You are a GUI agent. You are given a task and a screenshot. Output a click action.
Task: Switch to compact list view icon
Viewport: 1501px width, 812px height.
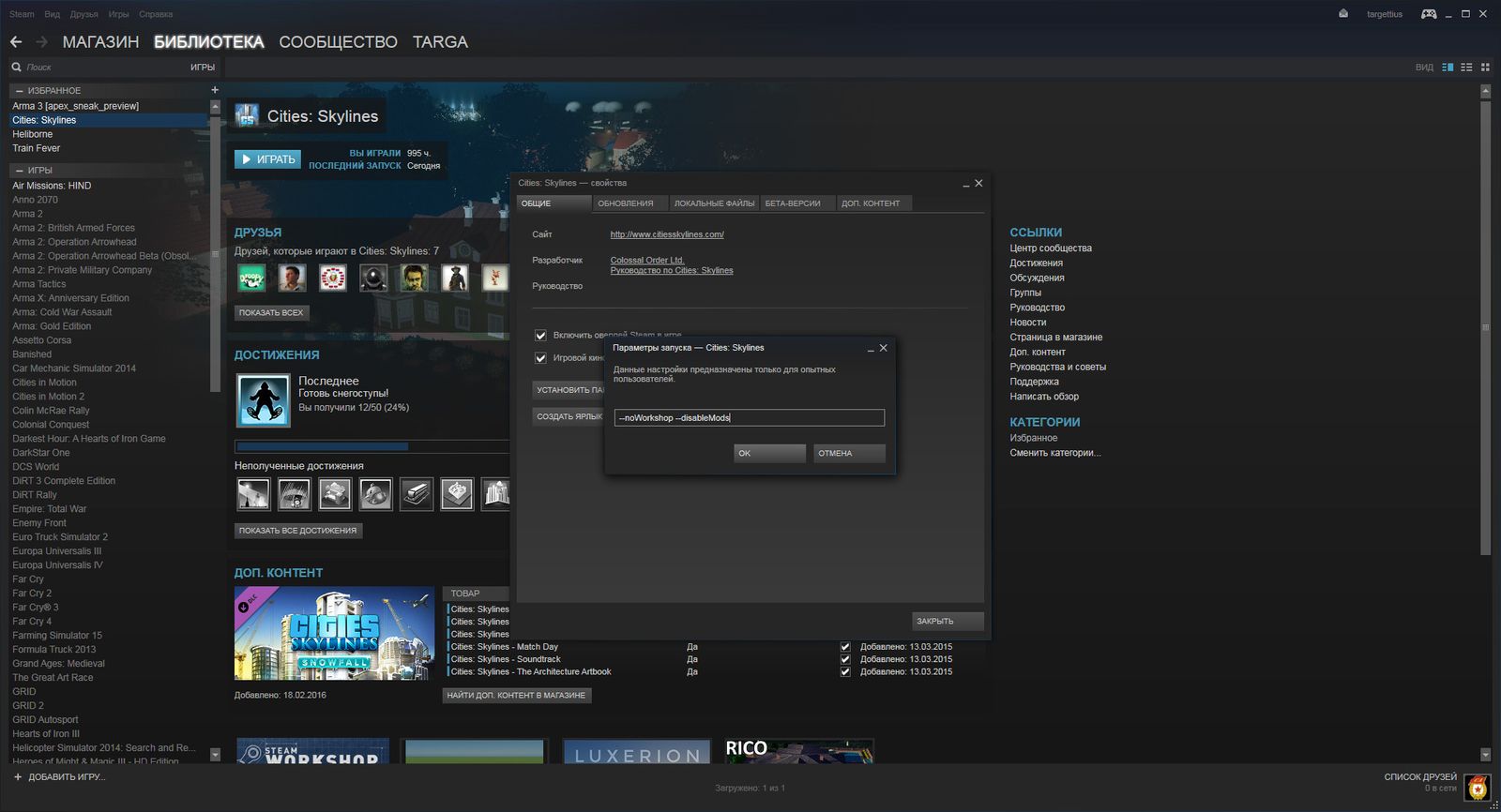tap(1466, 68)
